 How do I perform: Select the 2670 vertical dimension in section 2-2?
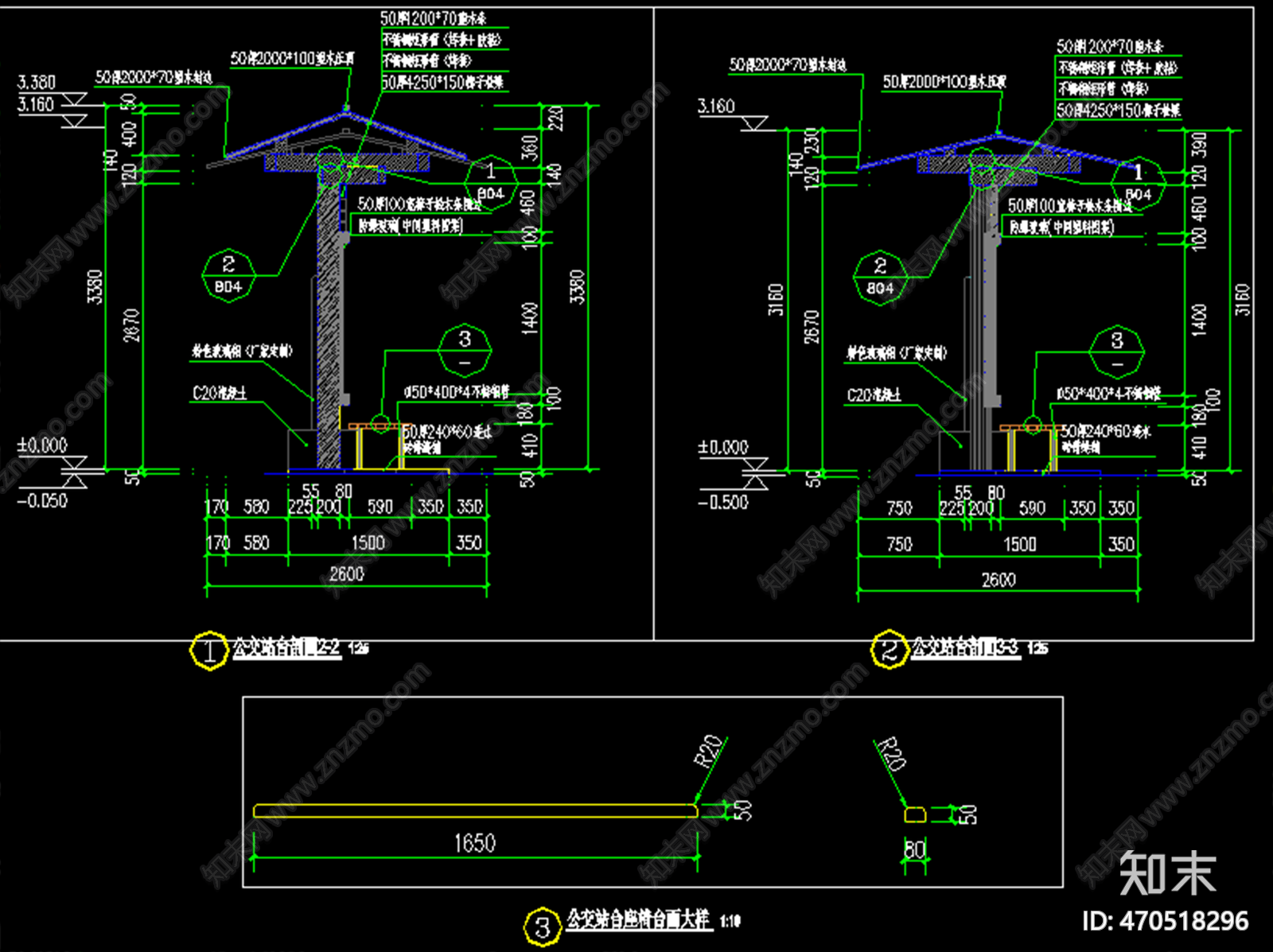[x=132, y=325]
